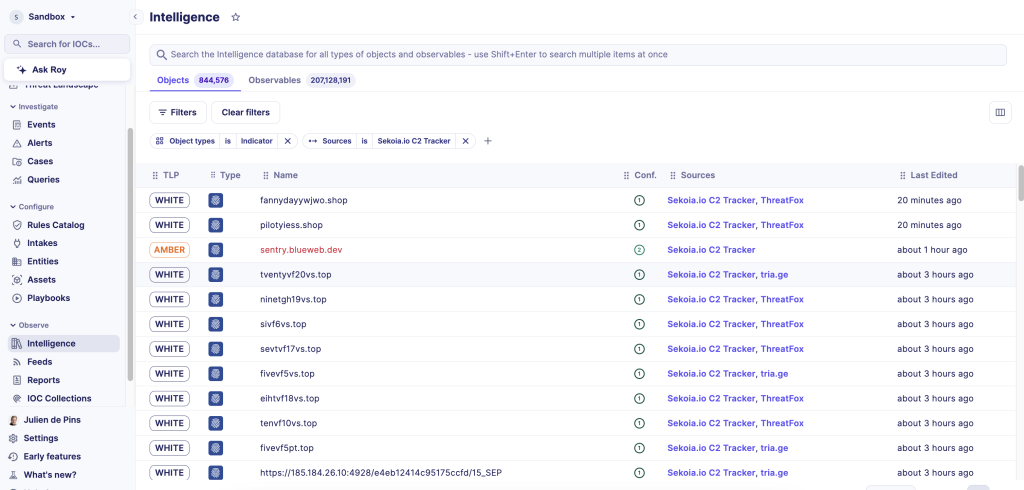The width and height of the screenshot is (1024, 490).
Task: Click the Early features icon
Action: (13, 457)
